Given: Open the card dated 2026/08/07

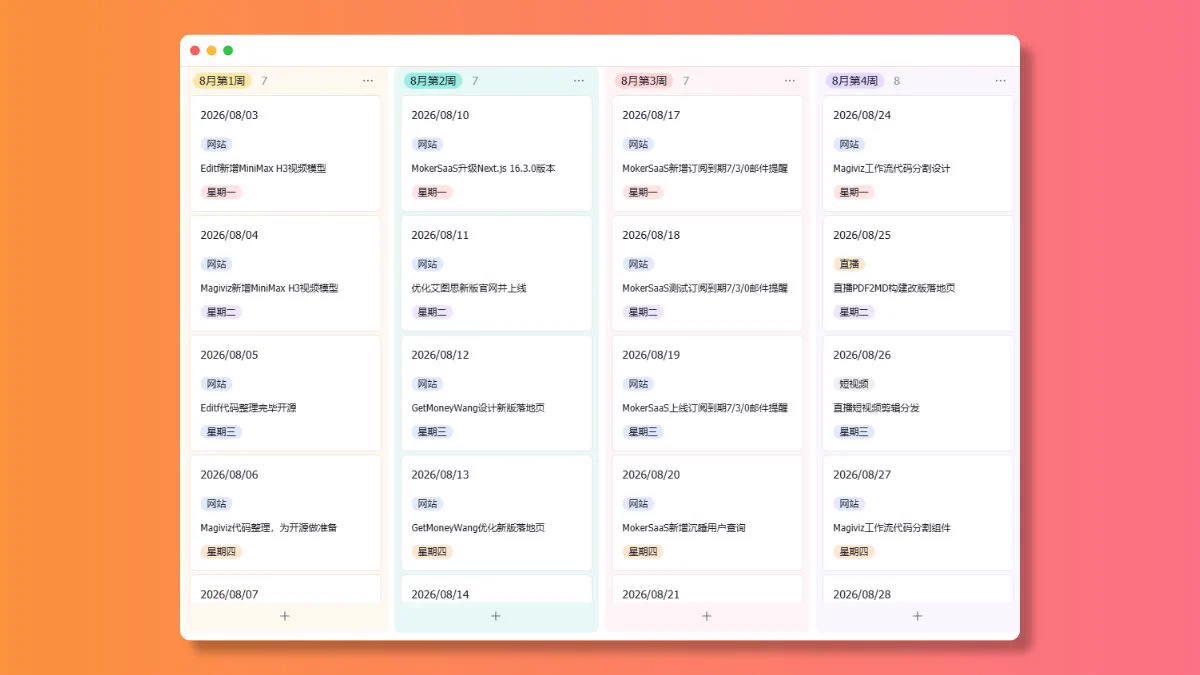Looking at the screenshot, I should pyautogui.click(x=285, y=589).
